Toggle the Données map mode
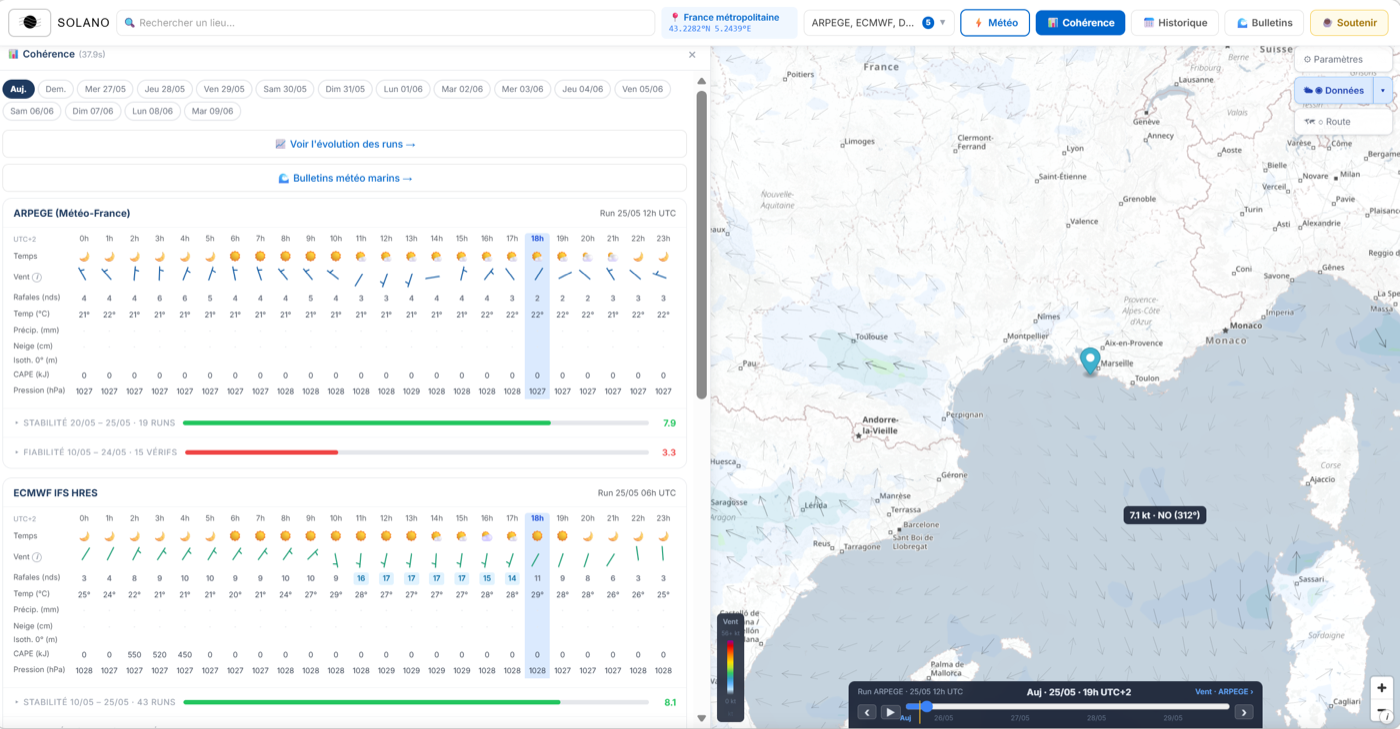 tap(1334, 90)
